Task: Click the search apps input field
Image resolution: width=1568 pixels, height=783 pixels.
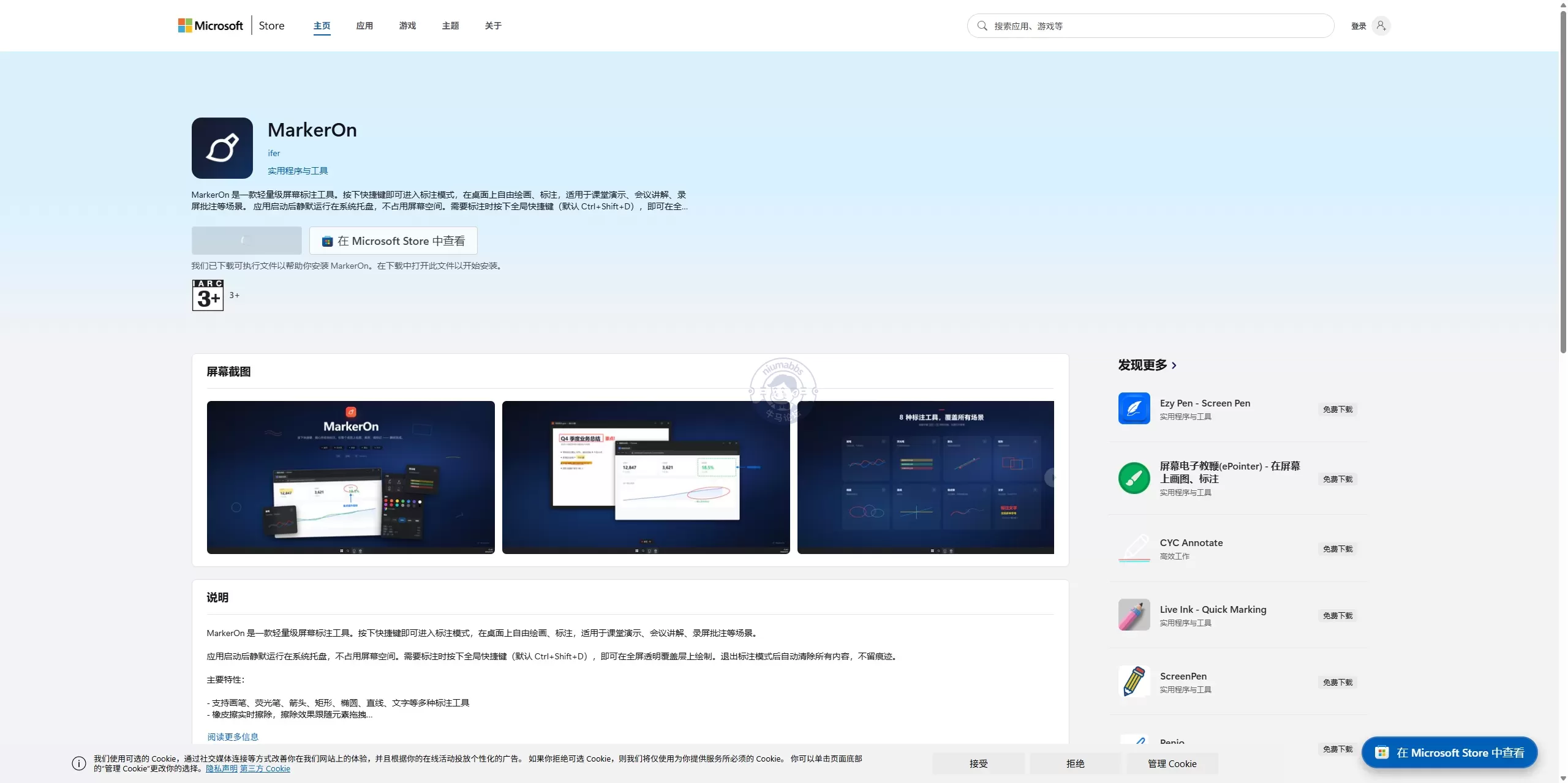Action: pos(1150,26)
